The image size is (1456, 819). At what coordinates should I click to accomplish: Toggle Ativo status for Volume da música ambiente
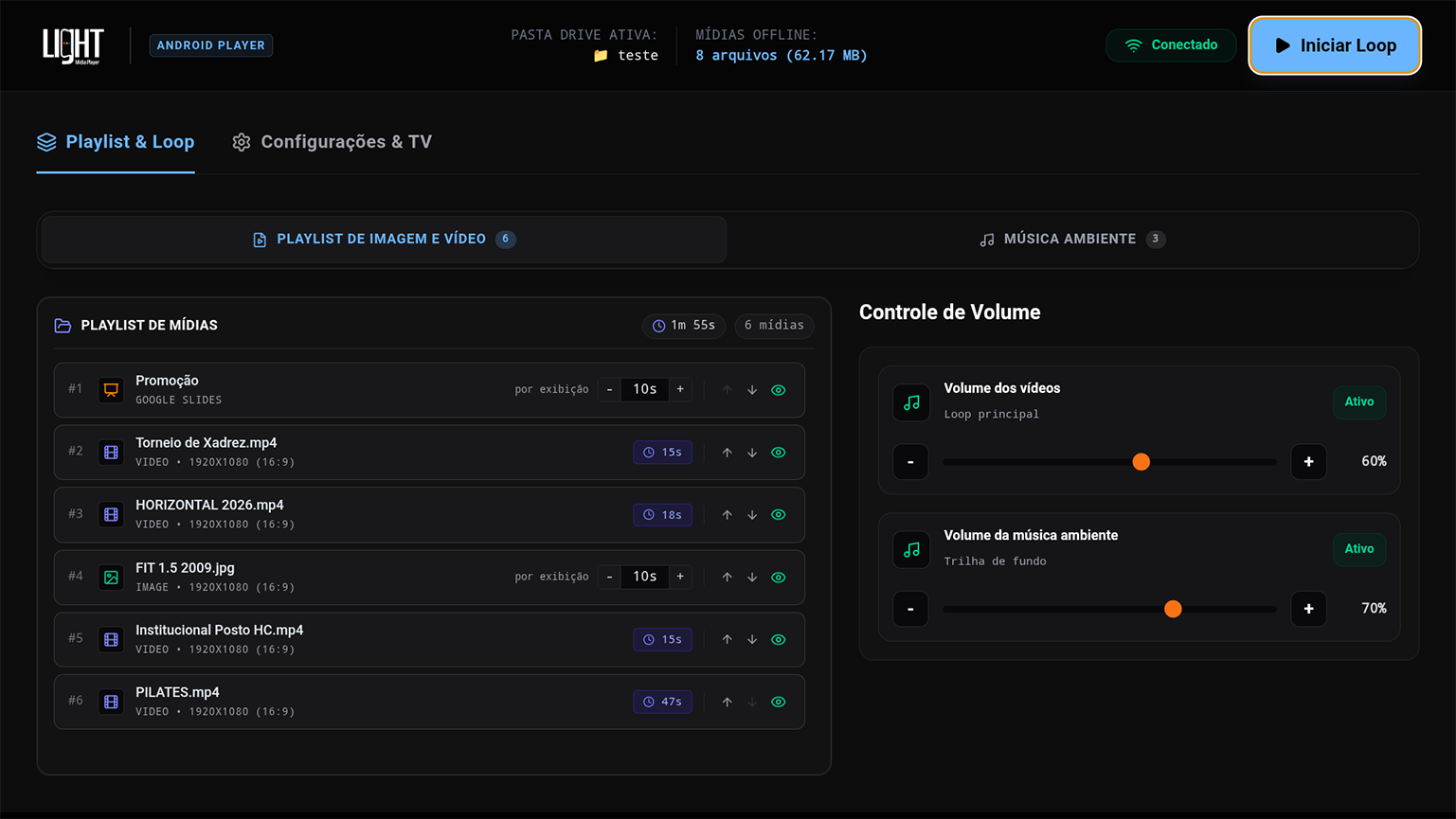(1359, 549)
